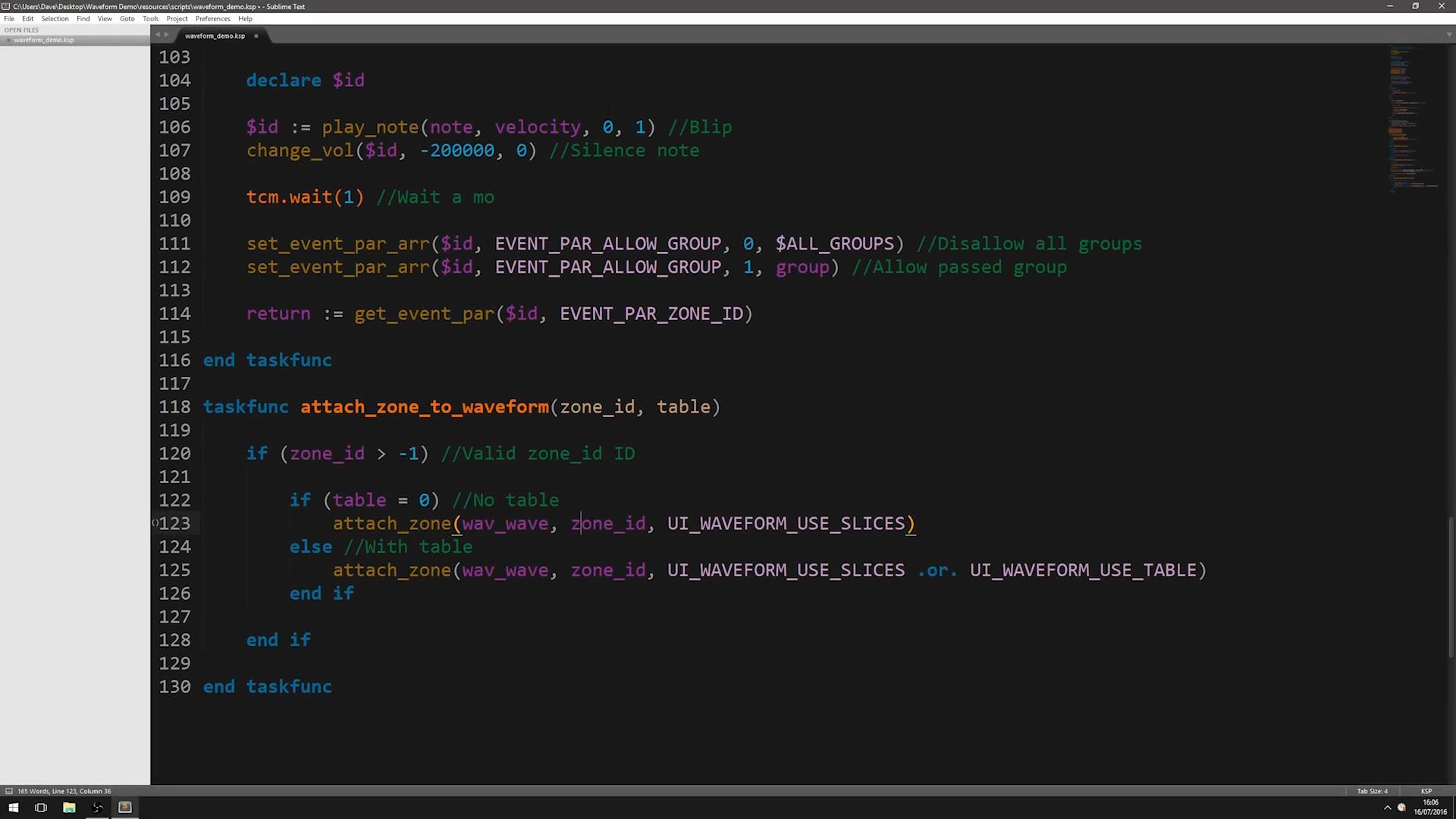Click 'end if' on line 128

click(278, 641)
